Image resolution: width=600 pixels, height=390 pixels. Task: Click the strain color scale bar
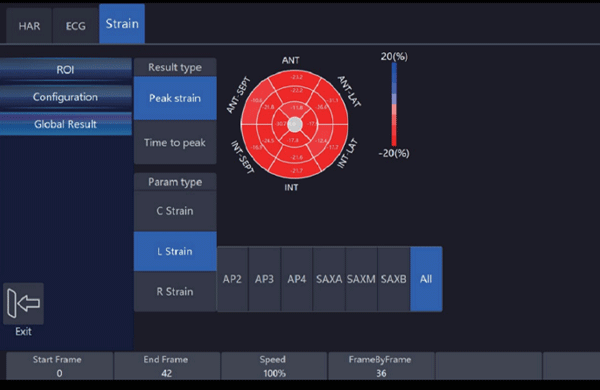point(394,104)
